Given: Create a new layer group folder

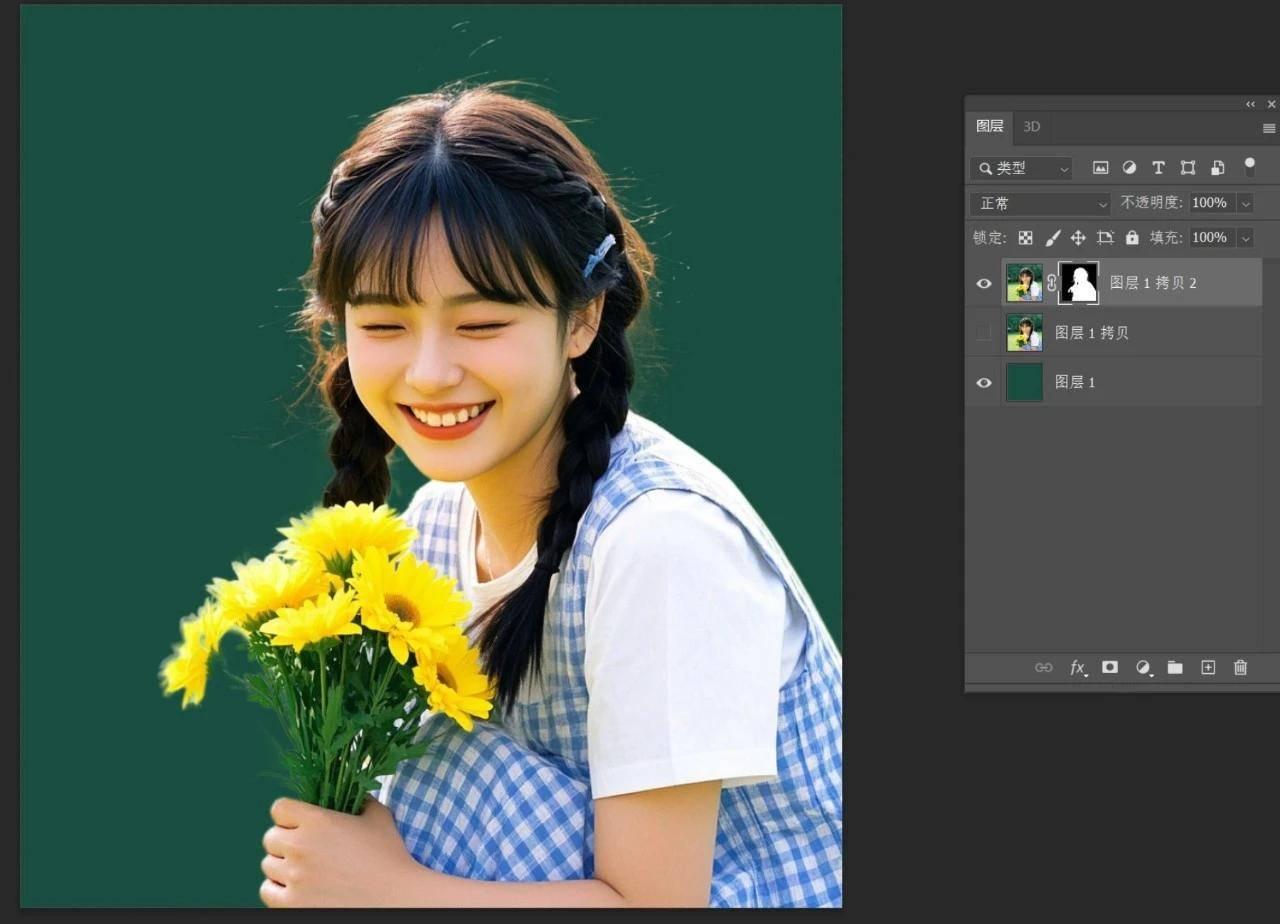Looking at the screenshot, I should click(x=1175, y=667).
